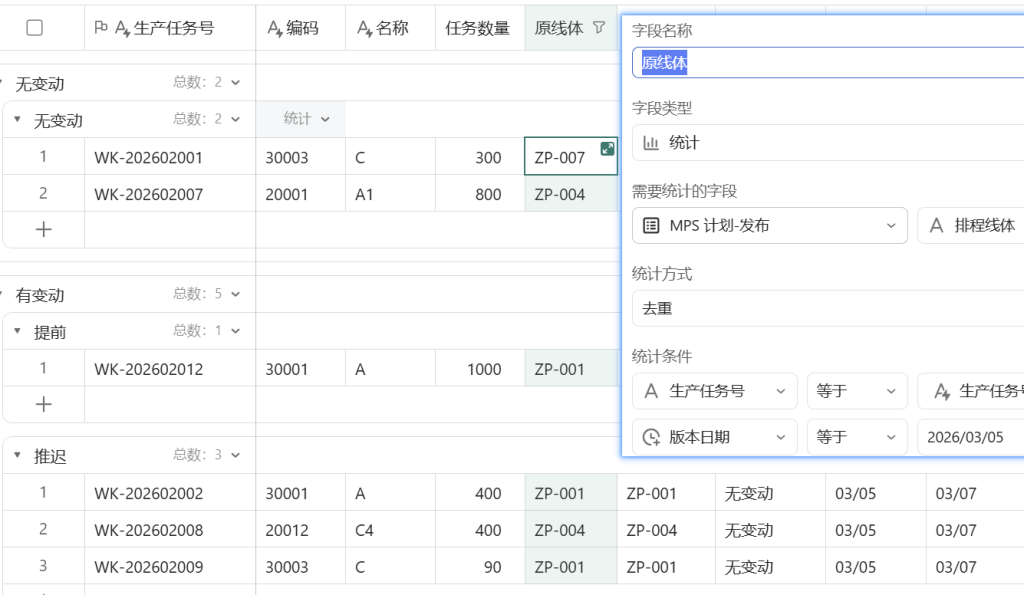
Task: Select cell WK-202602007
Action: [170, 193]
